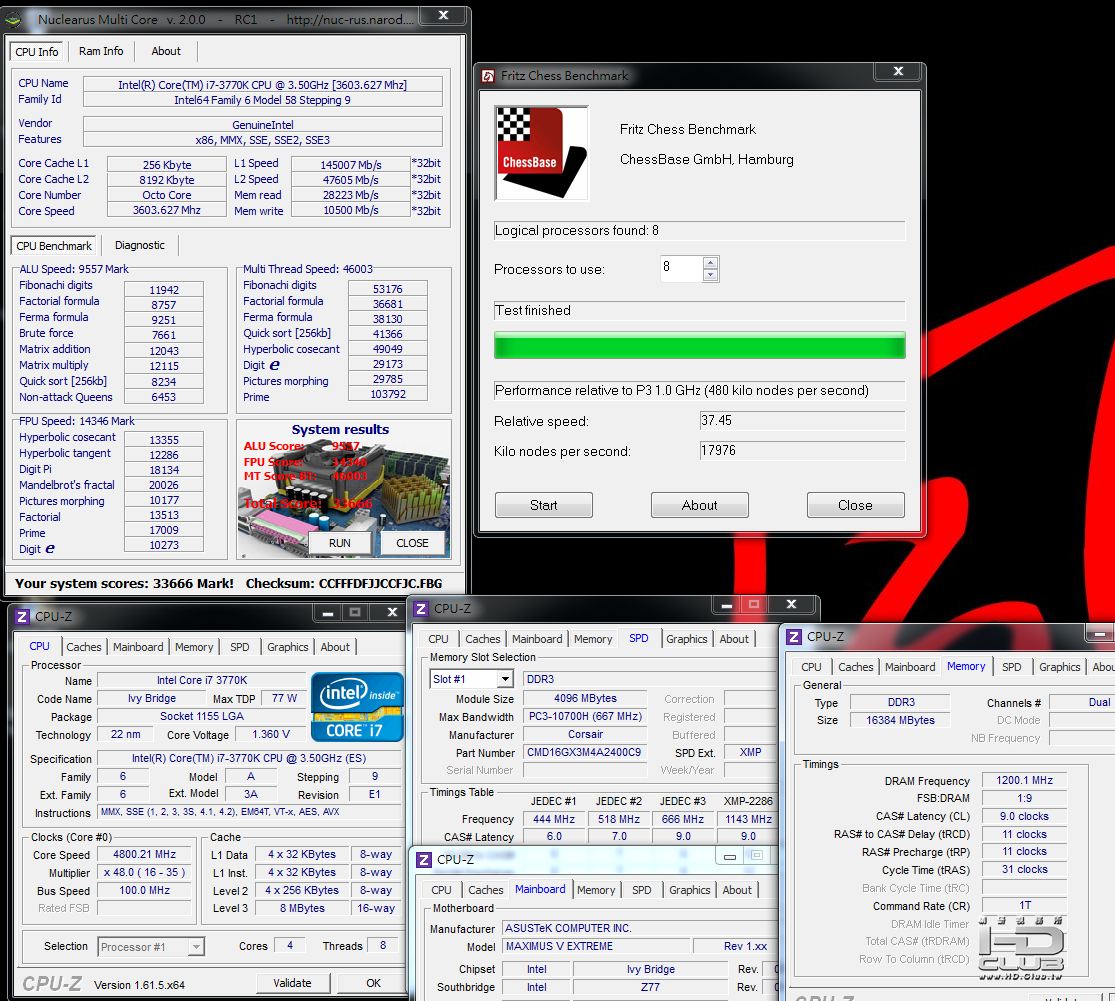Click the CPU Name field in Nuclearus
1115x1001 pixels.
[x=262, y=85]
